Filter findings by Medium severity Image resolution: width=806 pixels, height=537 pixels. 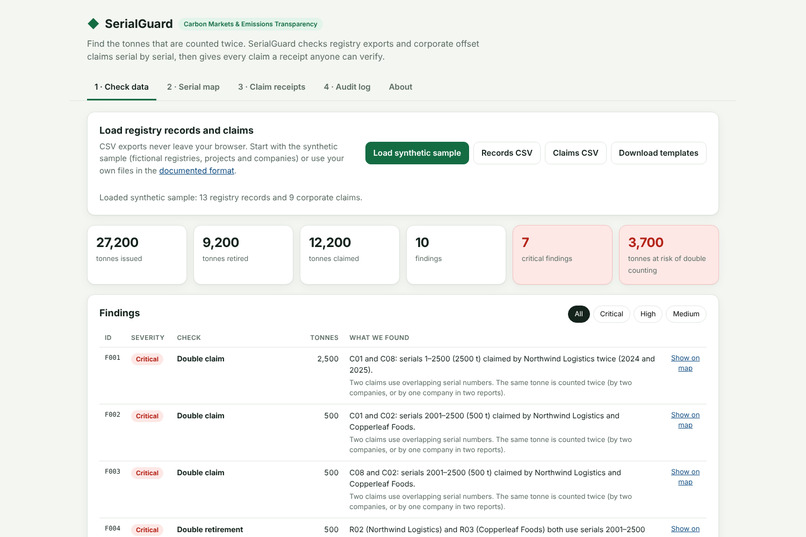click(686, 314)
